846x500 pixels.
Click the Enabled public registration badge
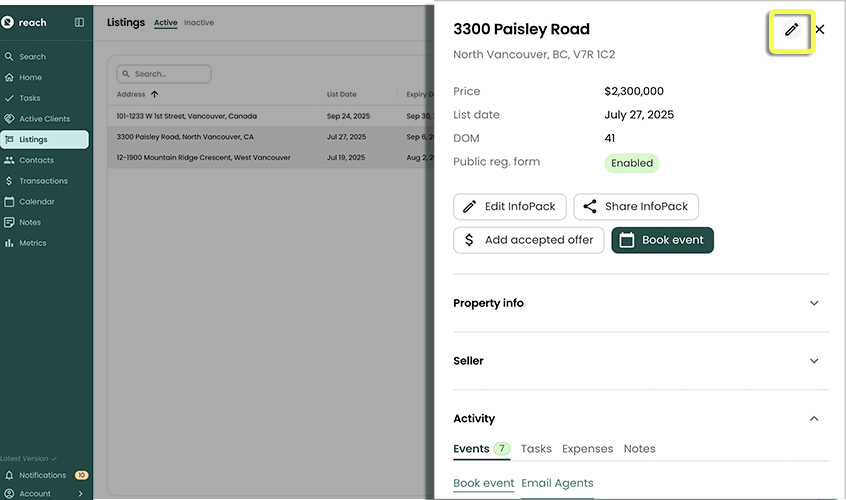[x=632, y=163]
